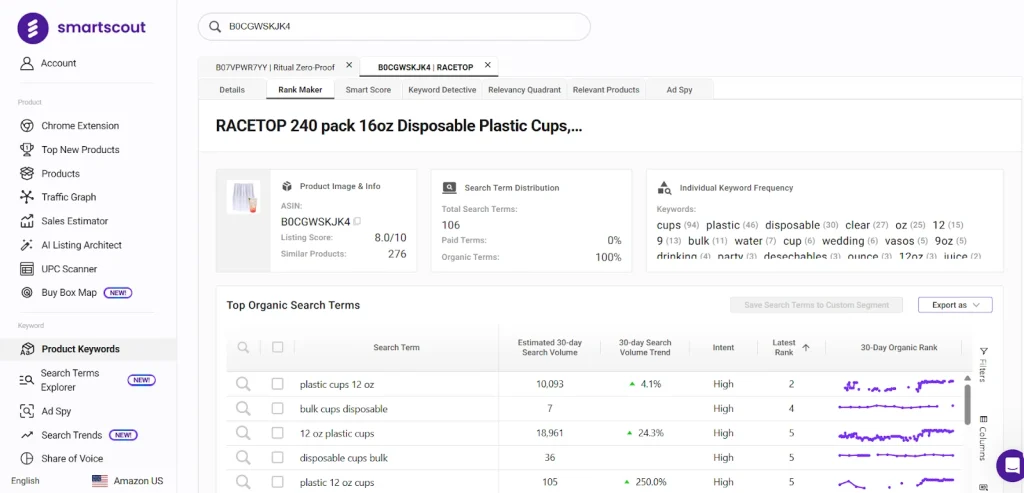
Task: Open the Filters side panel
Action: 984,364
